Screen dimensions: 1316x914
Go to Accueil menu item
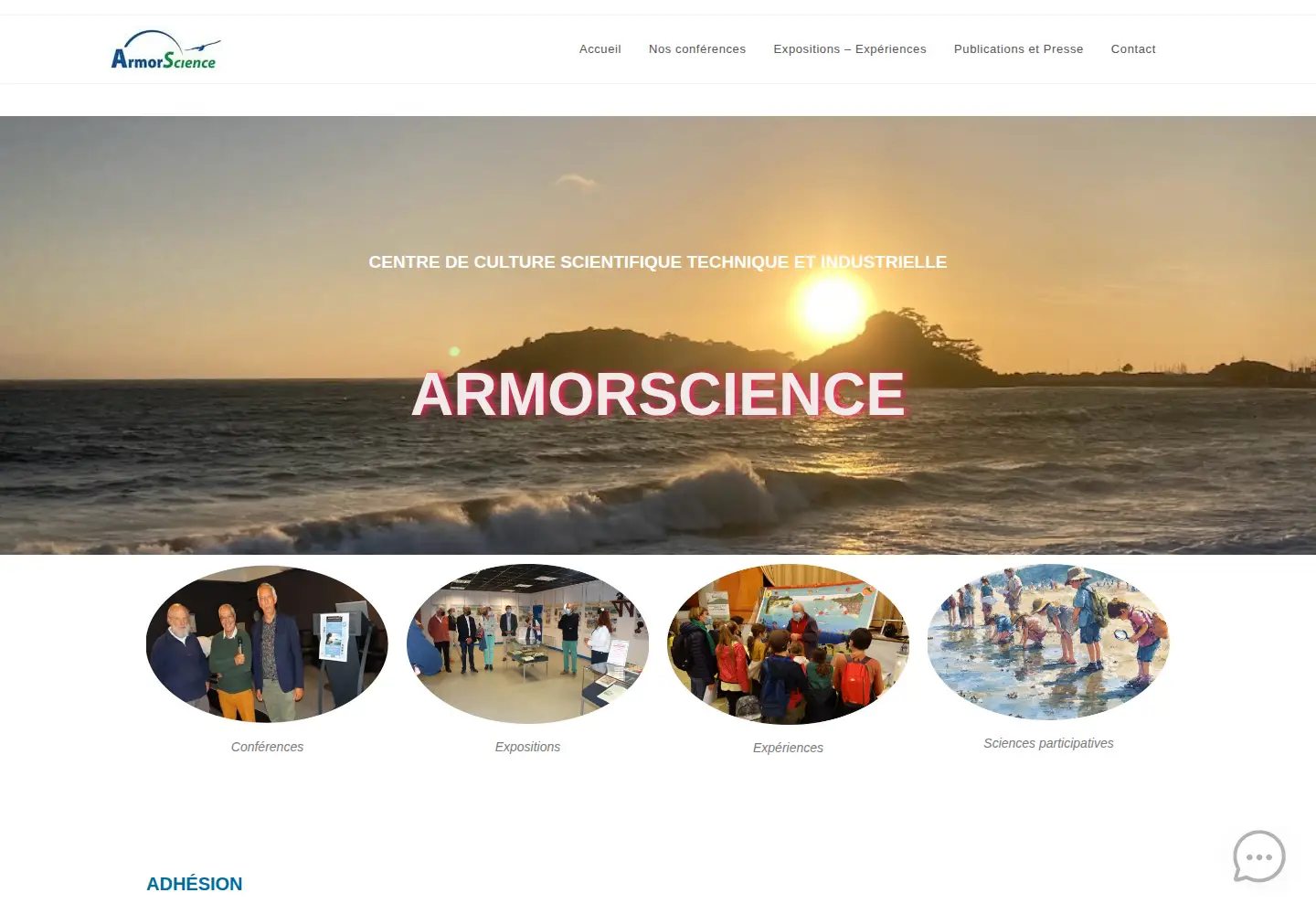[x=600, y=49]
